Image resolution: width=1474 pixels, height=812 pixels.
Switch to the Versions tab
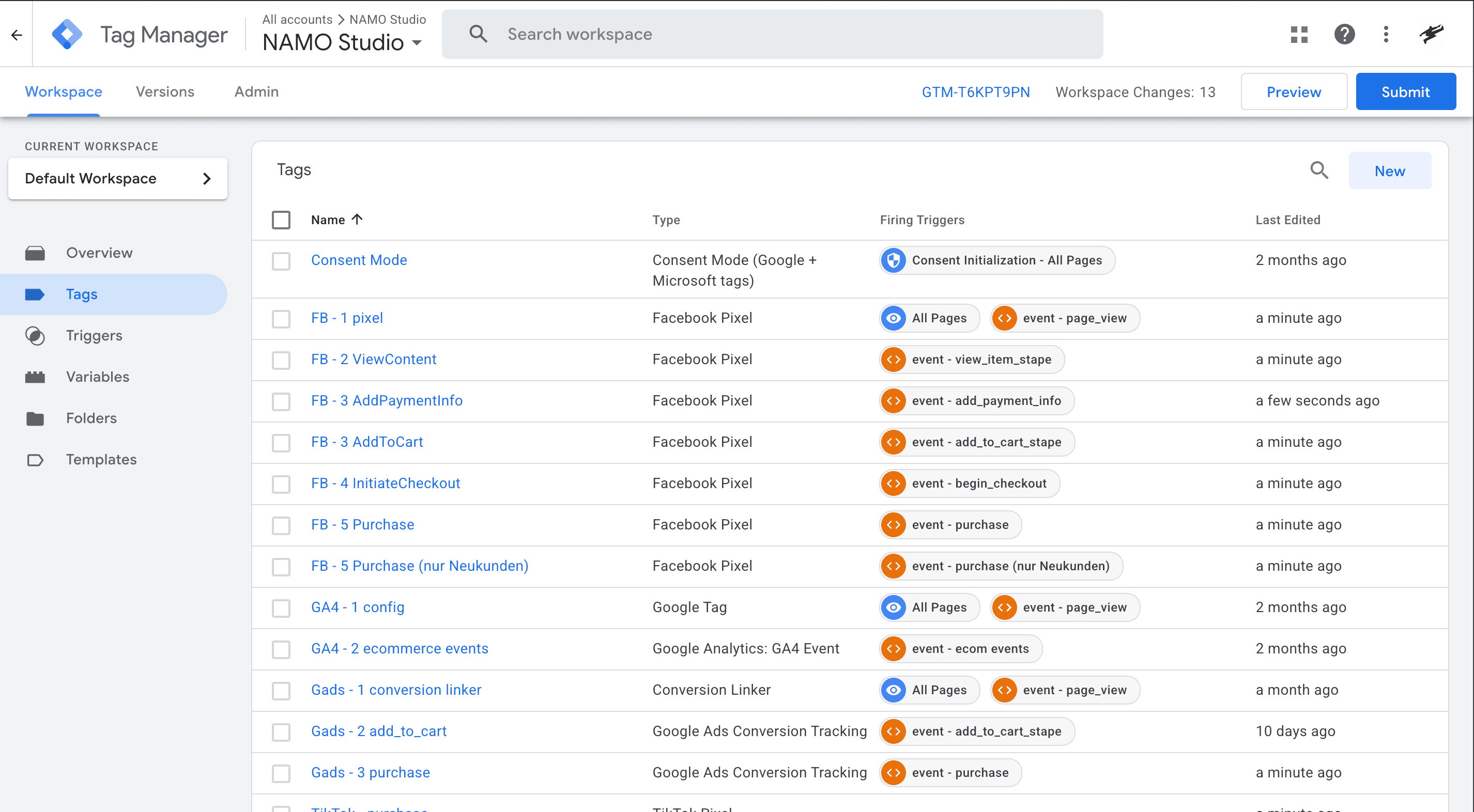coord(165,91)
